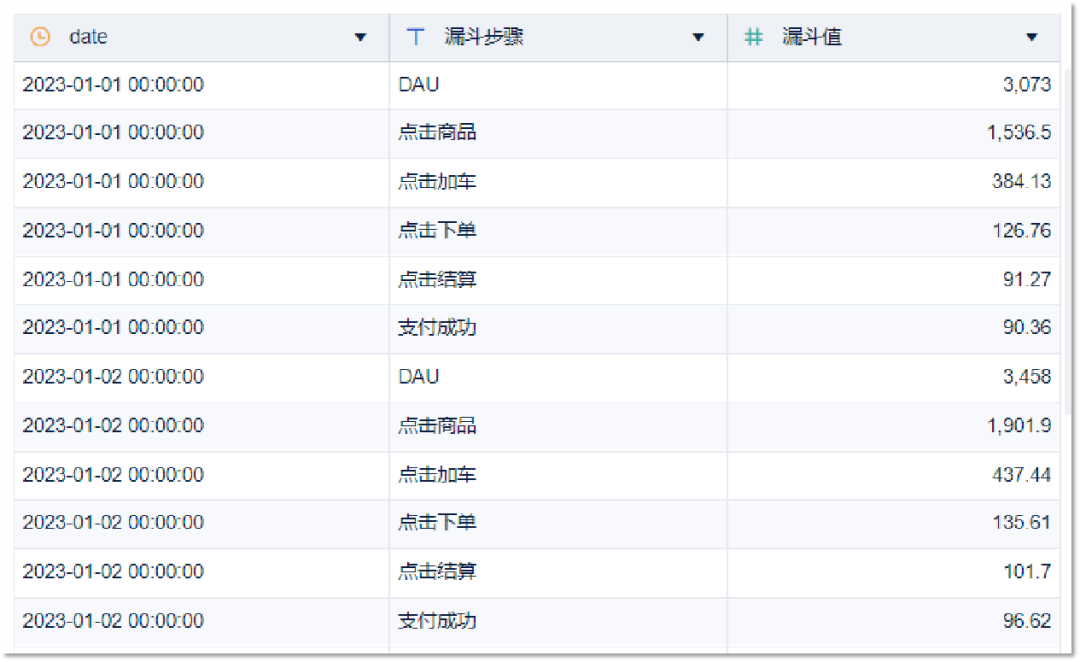The width and height of the screenshot is (1080, 662).
Task: Click the clock icon beside date header
Action: tap(41, 37)
